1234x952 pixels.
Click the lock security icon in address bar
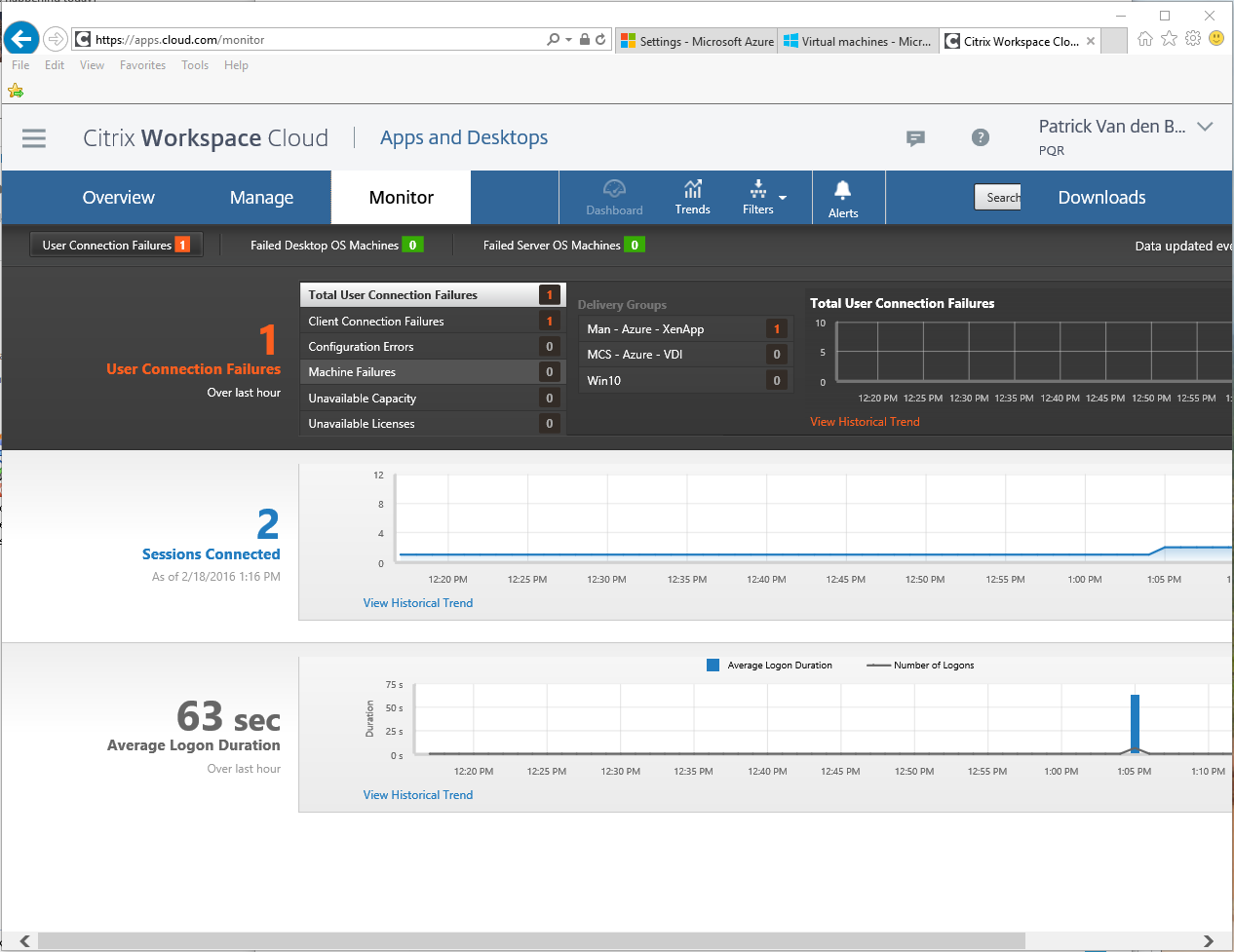[x=585, y=40]
